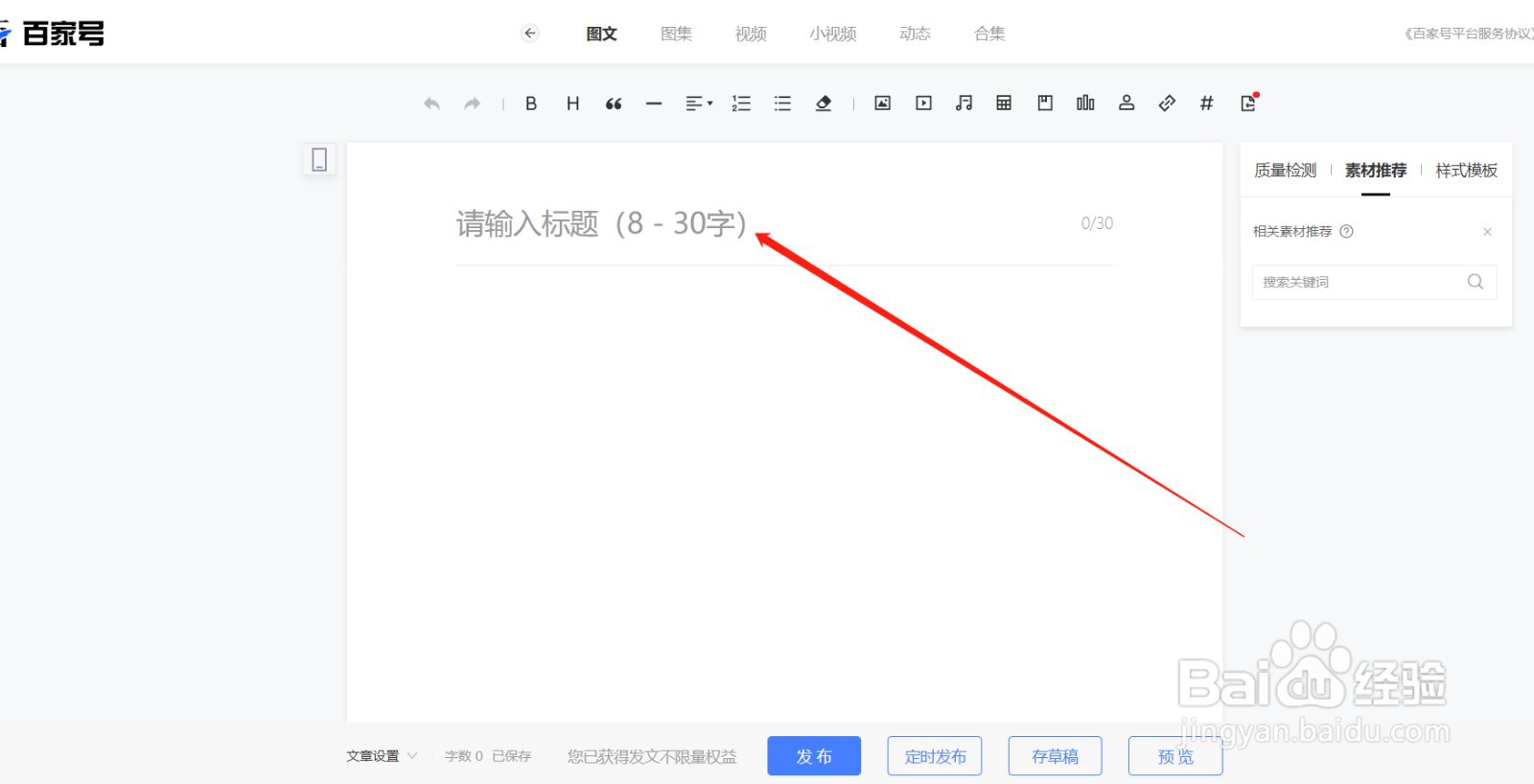Insert an image
Viewport: 1534px width, 784px height.
click(883, 104)
